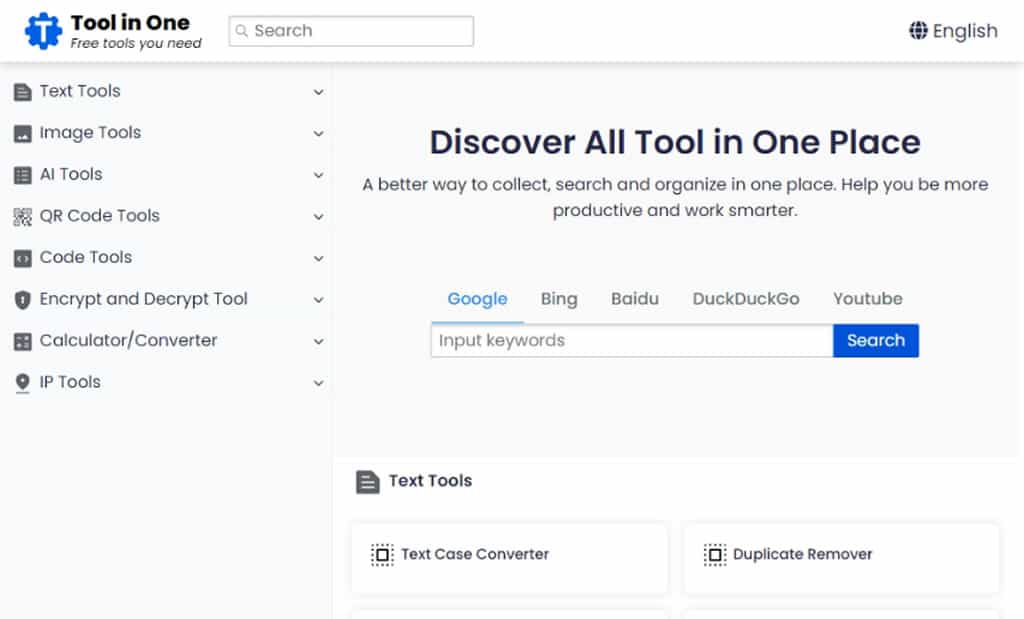Click the IP Tools location pin icon
This screenshot has width=1024, height=619.
point(22,383)
